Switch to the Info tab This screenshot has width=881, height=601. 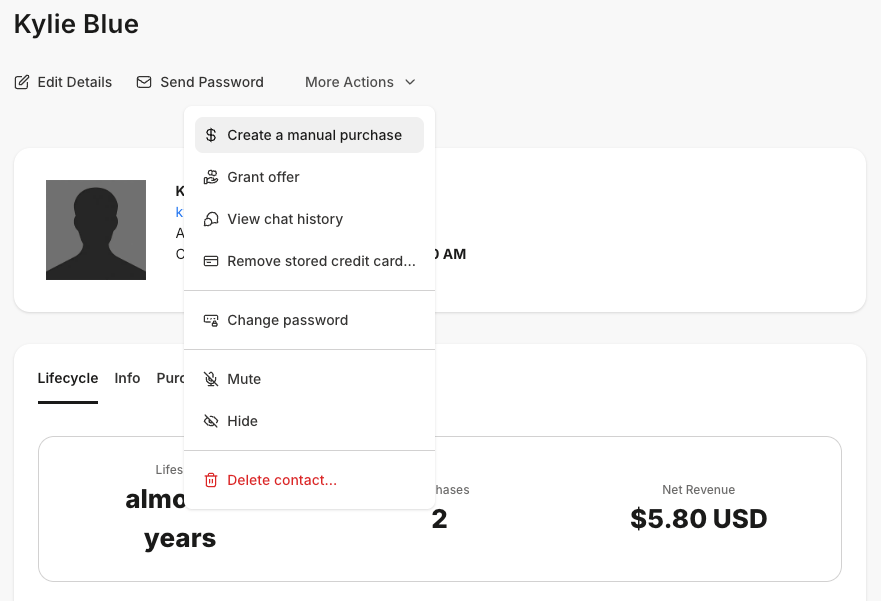(127, 378)
